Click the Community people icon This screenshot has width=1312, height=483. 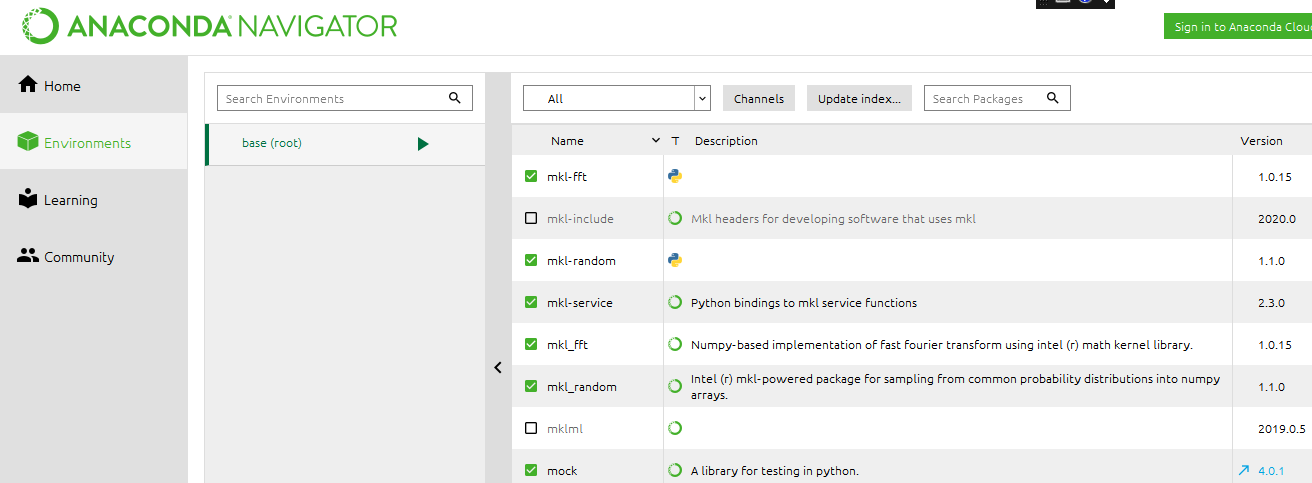28,256
